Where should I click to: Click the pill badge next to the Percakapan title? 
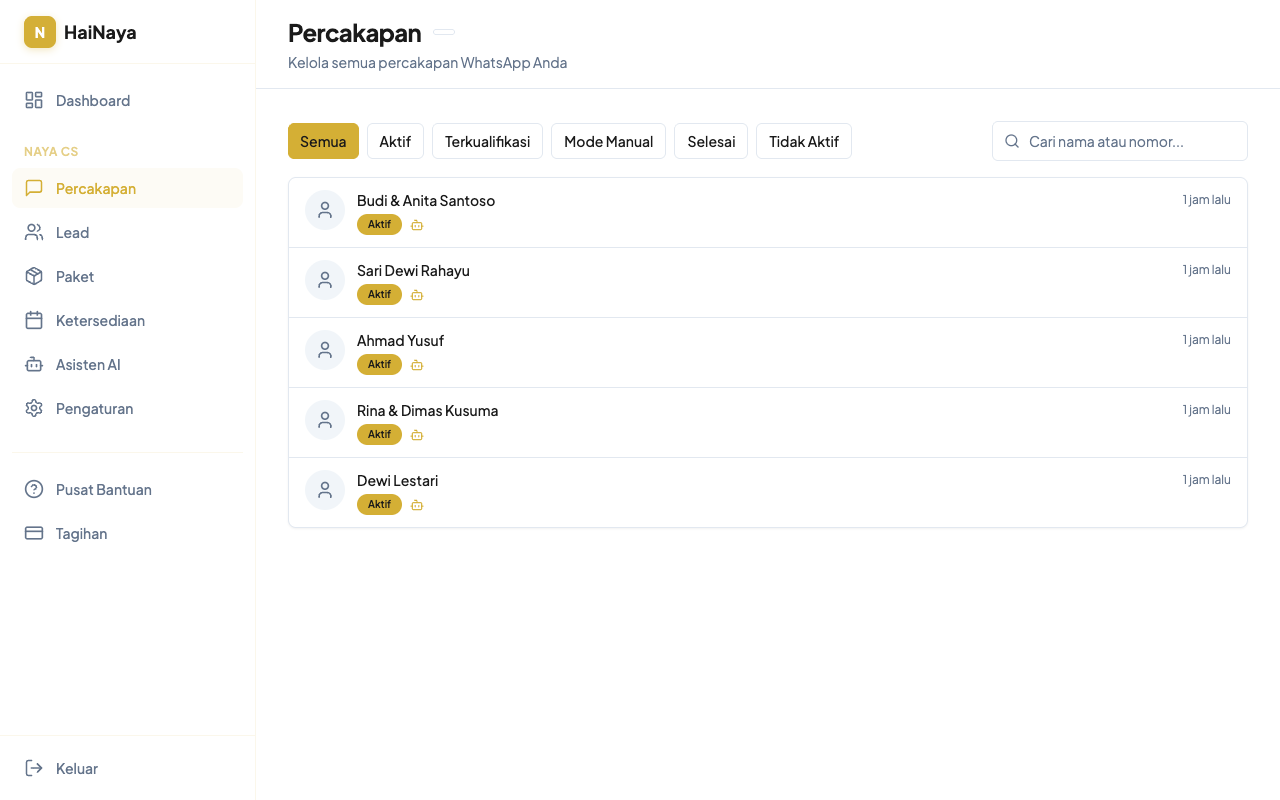point(443,32)
